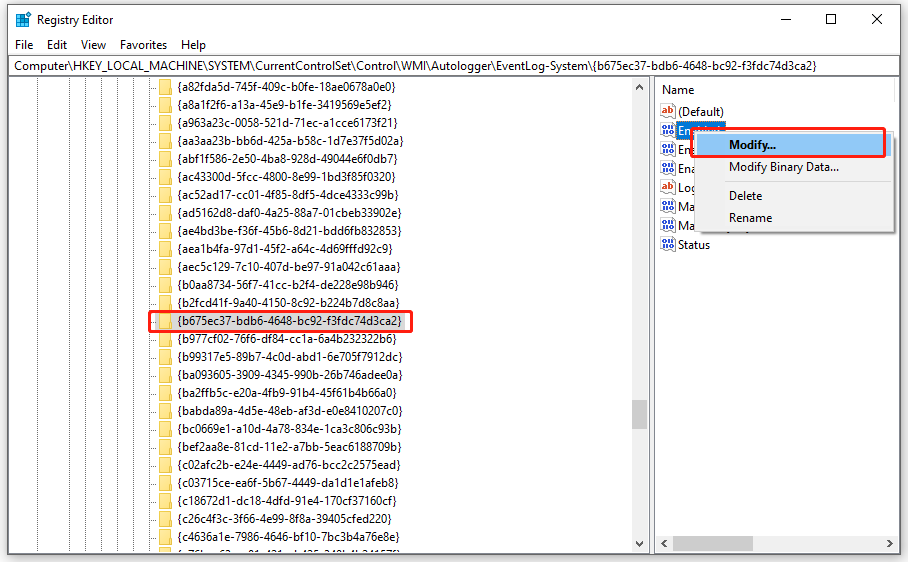Maximize the Registry Editor window
Viewport: 908px width, 562px height.
tap(831, 20)
